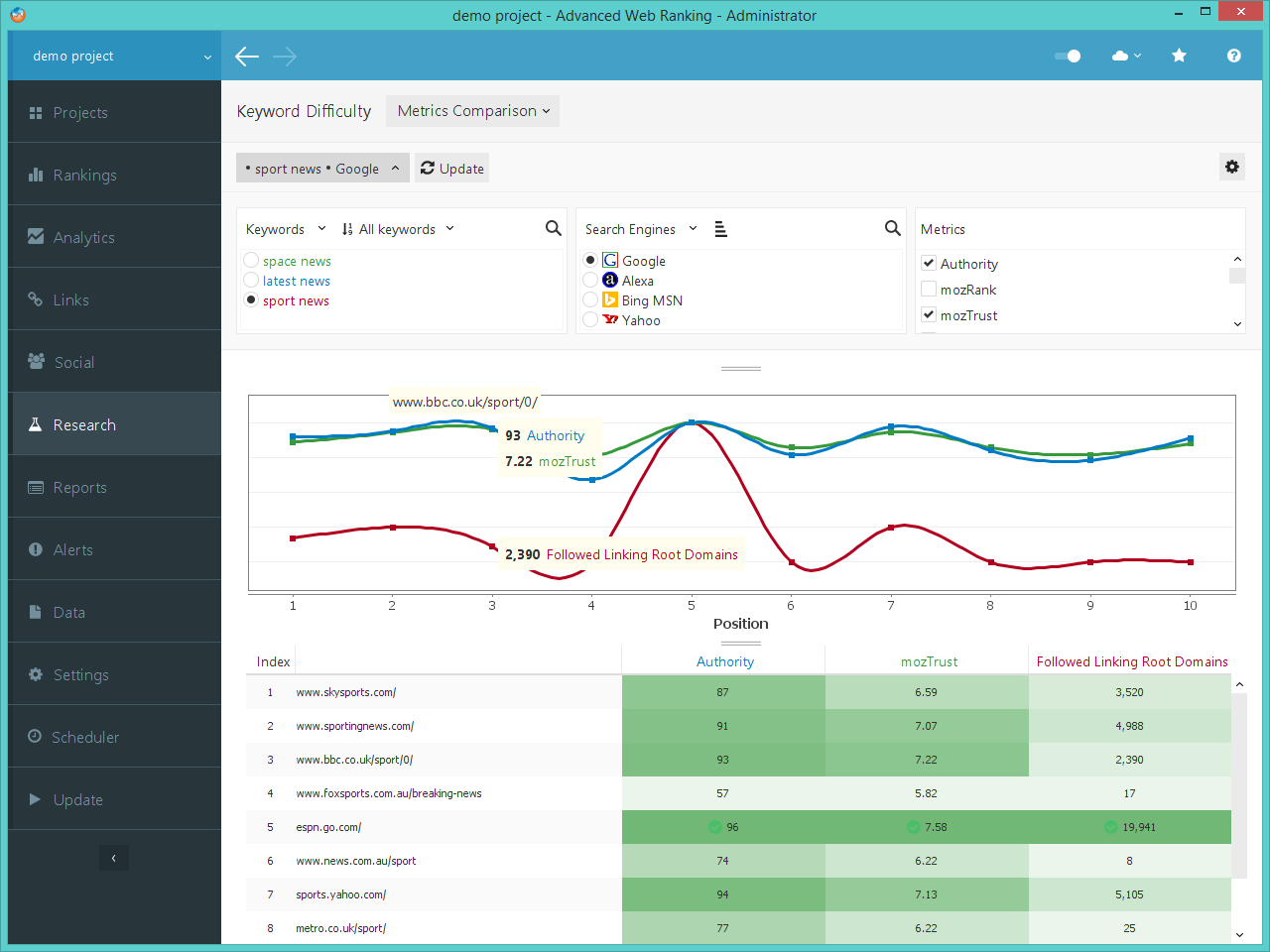Go to Rankings section
This screenshot has height=952, width=1270.
(x=115, y=175)
